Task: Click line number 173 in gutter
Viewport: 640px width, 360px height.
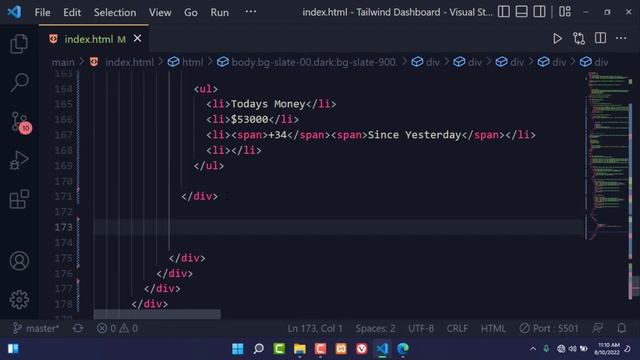Action: pyautogui.click(x=64, y=227)
